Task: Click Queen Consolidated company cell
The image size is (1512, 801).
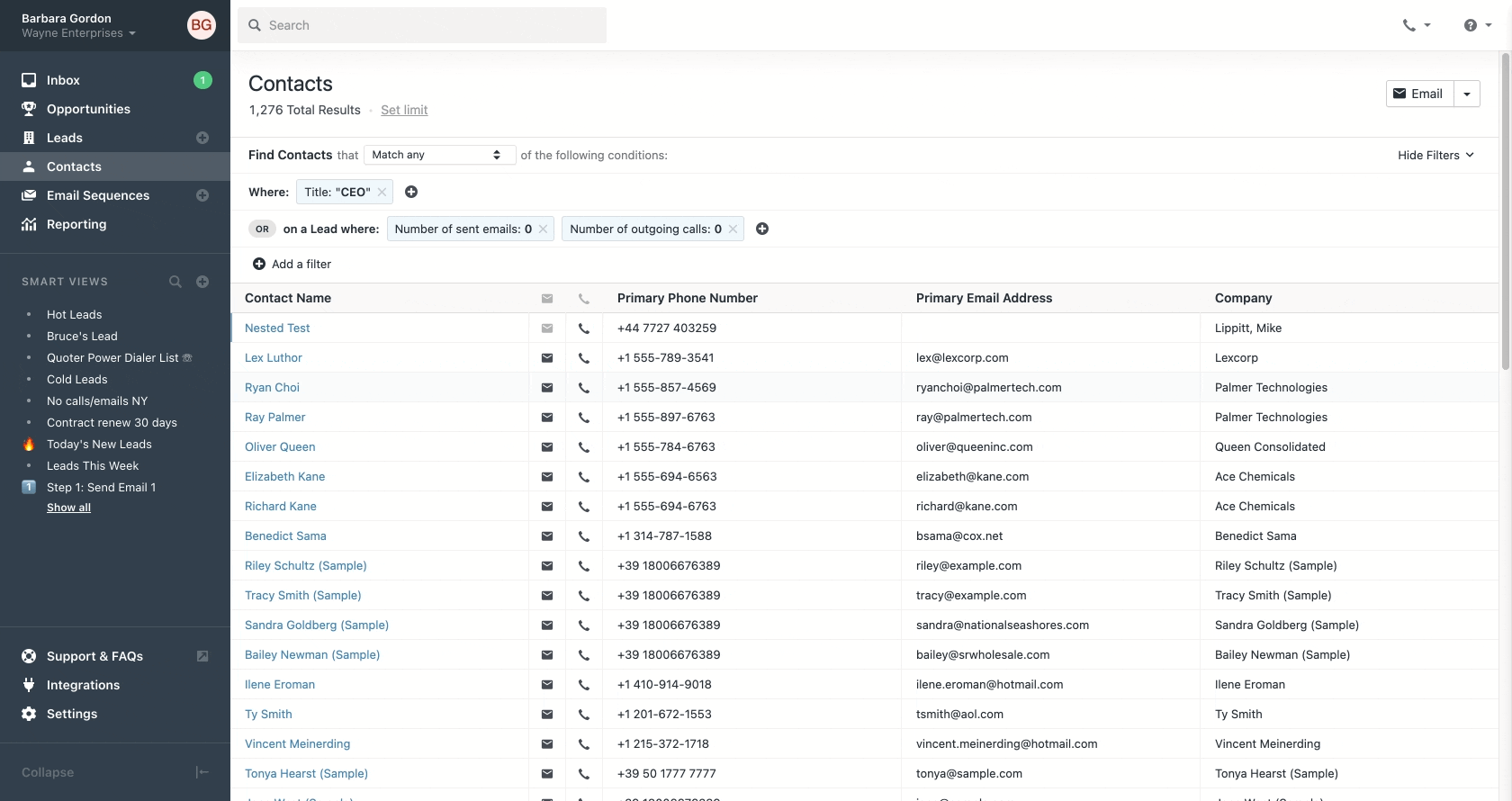Action: [x=1270, y=447]
